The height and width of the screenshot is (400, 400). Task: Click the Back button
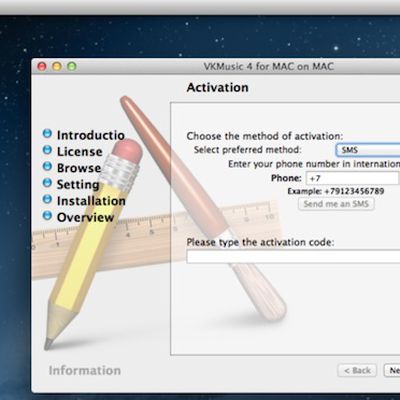[357, 370]
